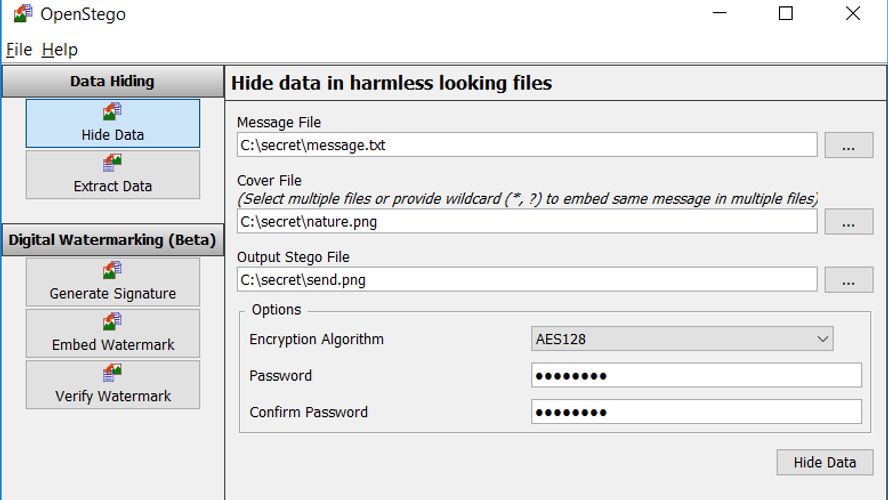
Task: Click the Password input field
Action: pyautogui.click(x=696, y=376)
